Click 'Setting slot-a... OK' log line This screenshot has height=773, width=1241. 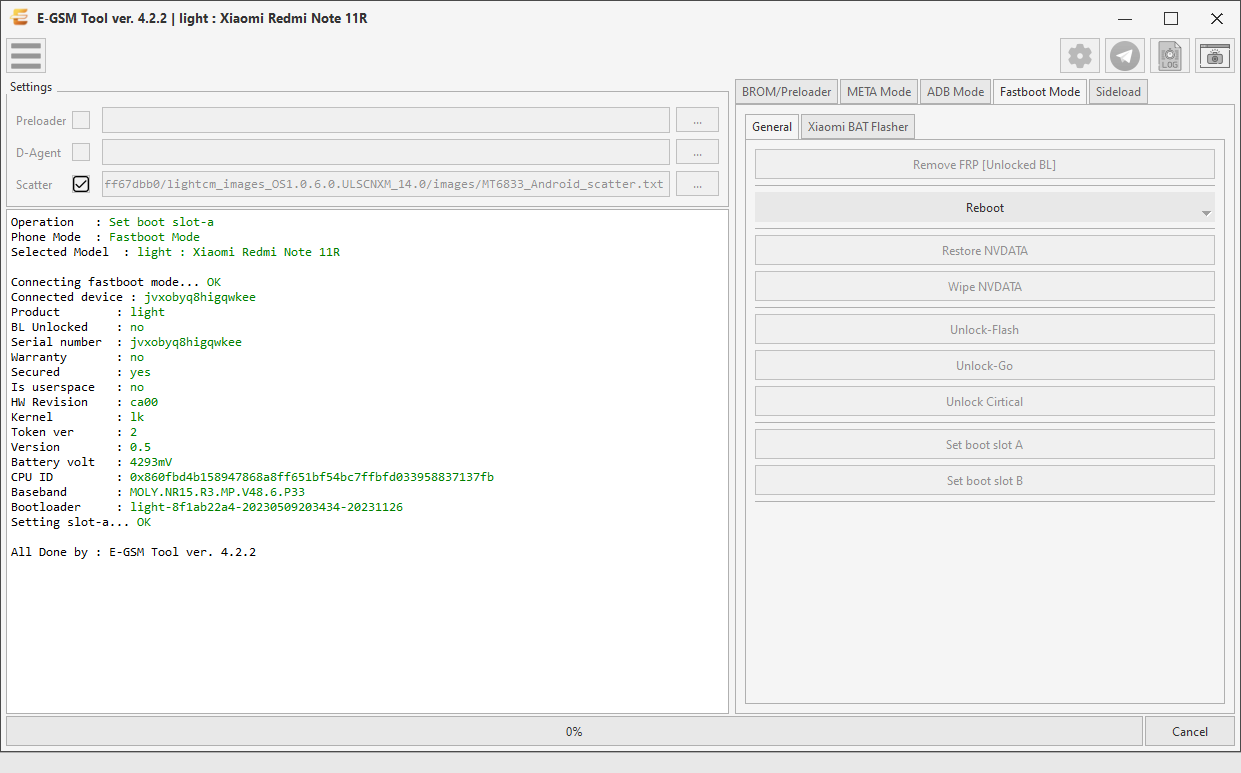(81, 522)
